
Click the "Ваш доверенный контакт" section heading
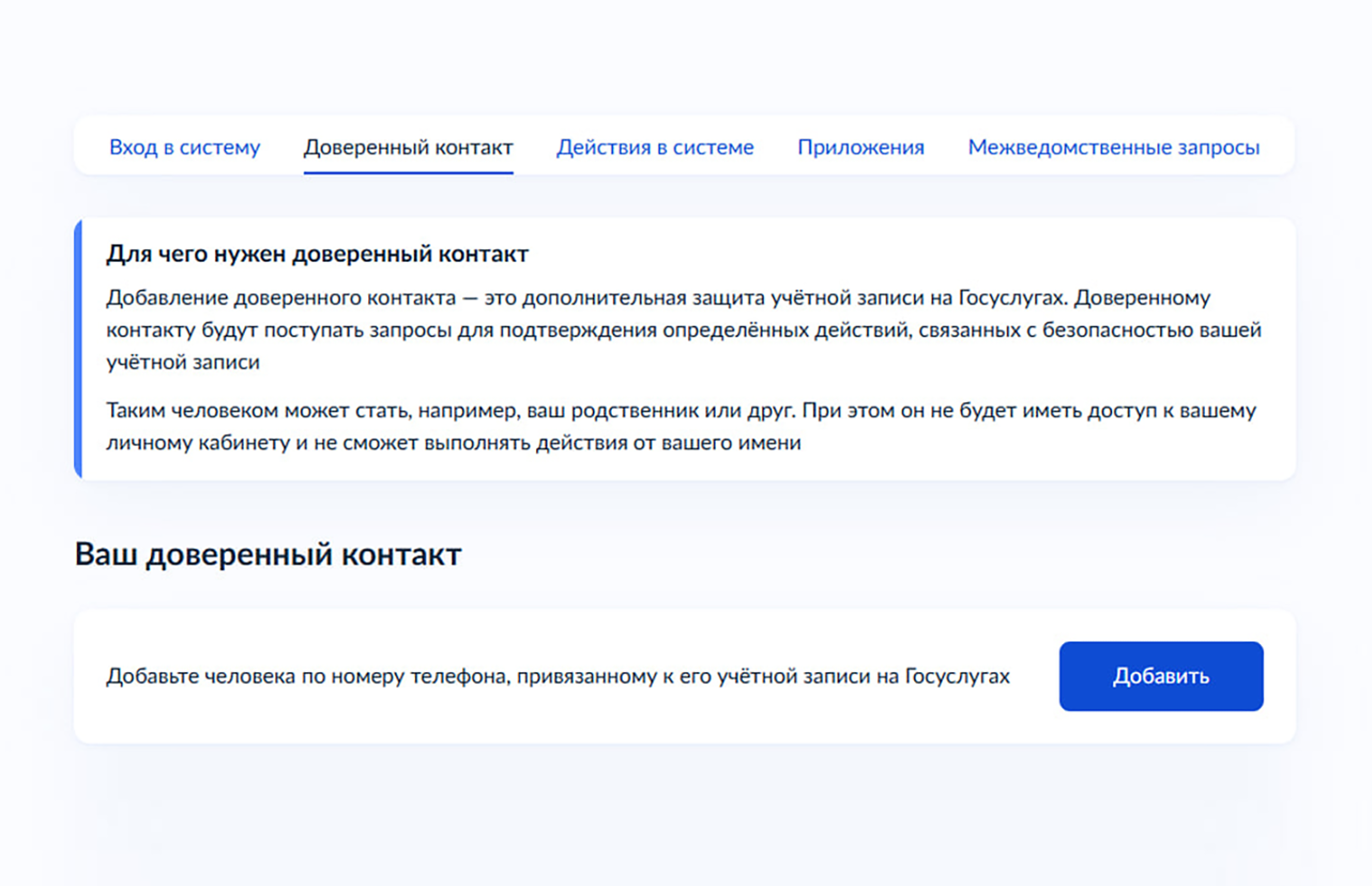[x=267, y=554]
